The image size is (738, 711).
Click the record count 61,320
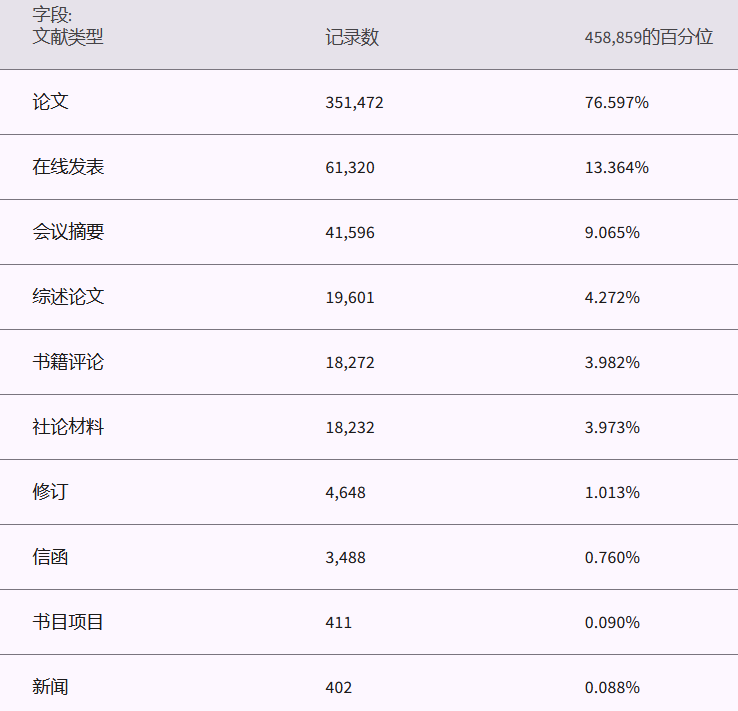click(x=350, y=167)
